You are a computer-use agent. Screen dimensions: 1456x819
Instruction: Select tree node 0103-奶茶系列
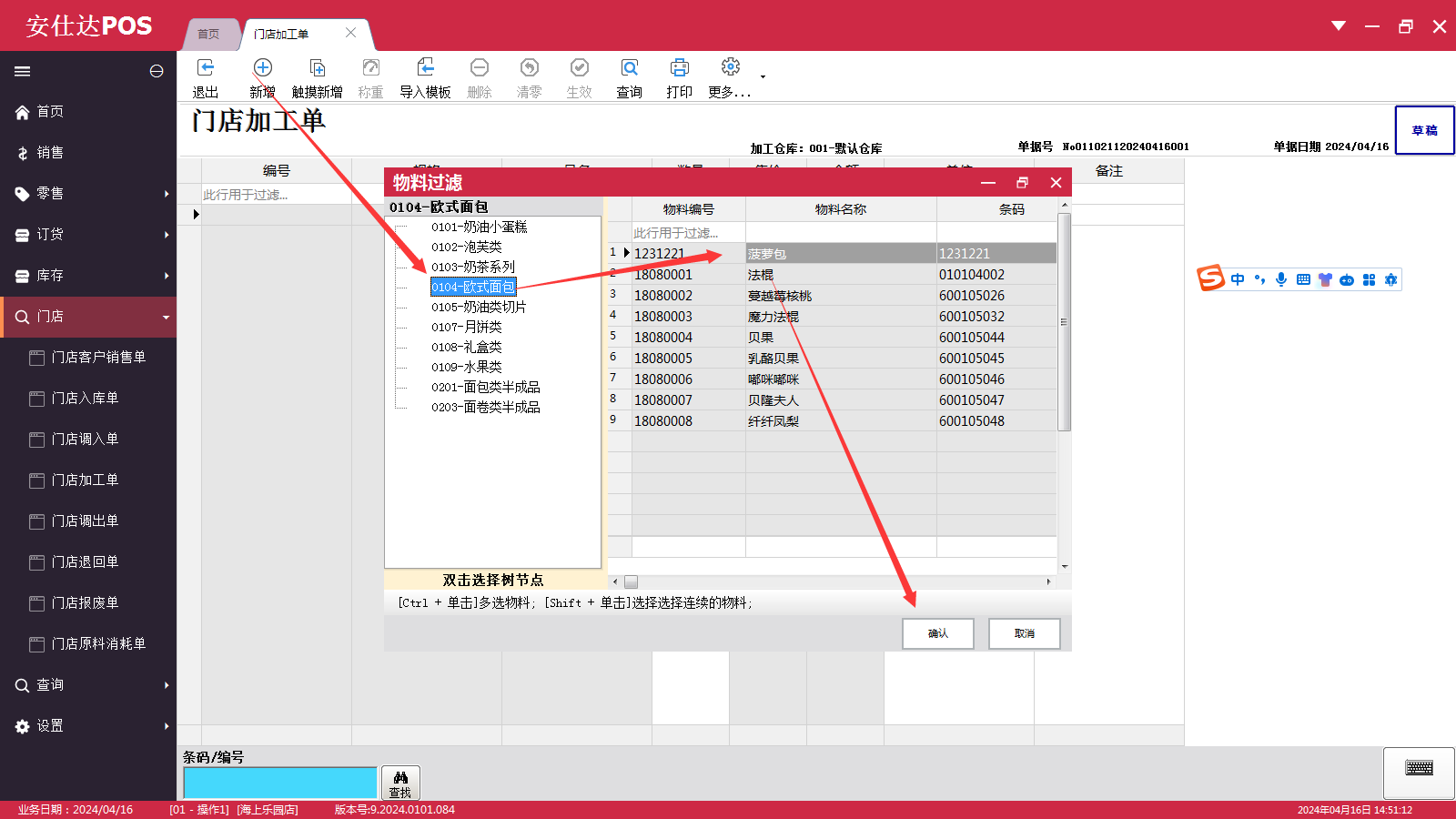click(x=473, y=267)
